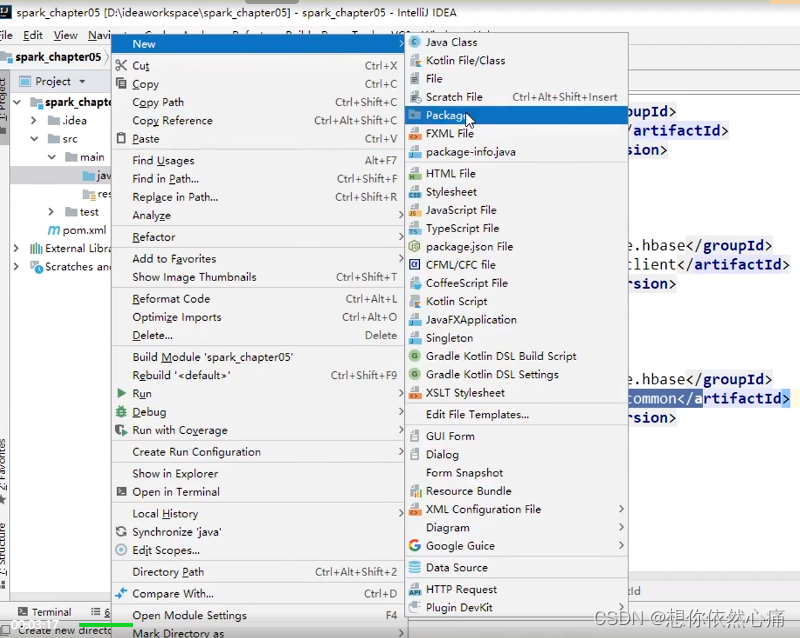Click the Resource Bundle icon
The height and width of the screenshot is (638, 800).
(415, 491)
